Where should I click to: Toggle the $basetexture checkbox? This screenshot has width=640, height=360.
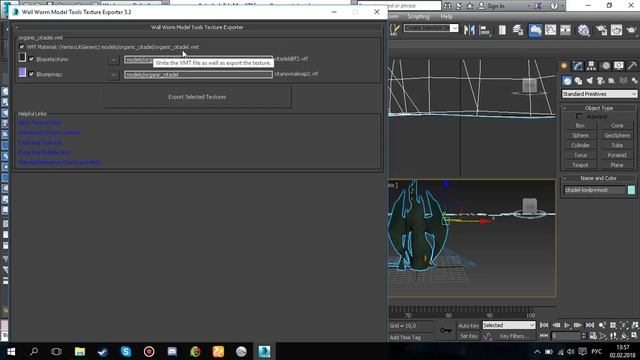tap(31, 59)
